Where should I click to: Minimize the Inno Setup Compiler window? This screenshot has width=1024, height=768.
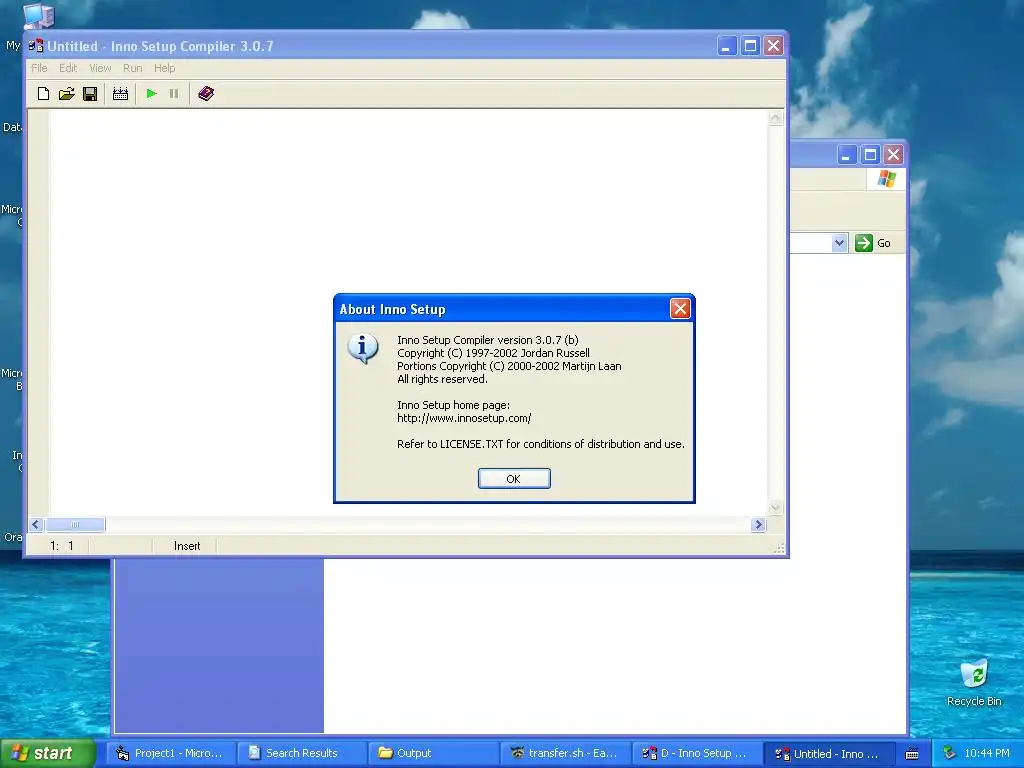click(x=726, y=46)
